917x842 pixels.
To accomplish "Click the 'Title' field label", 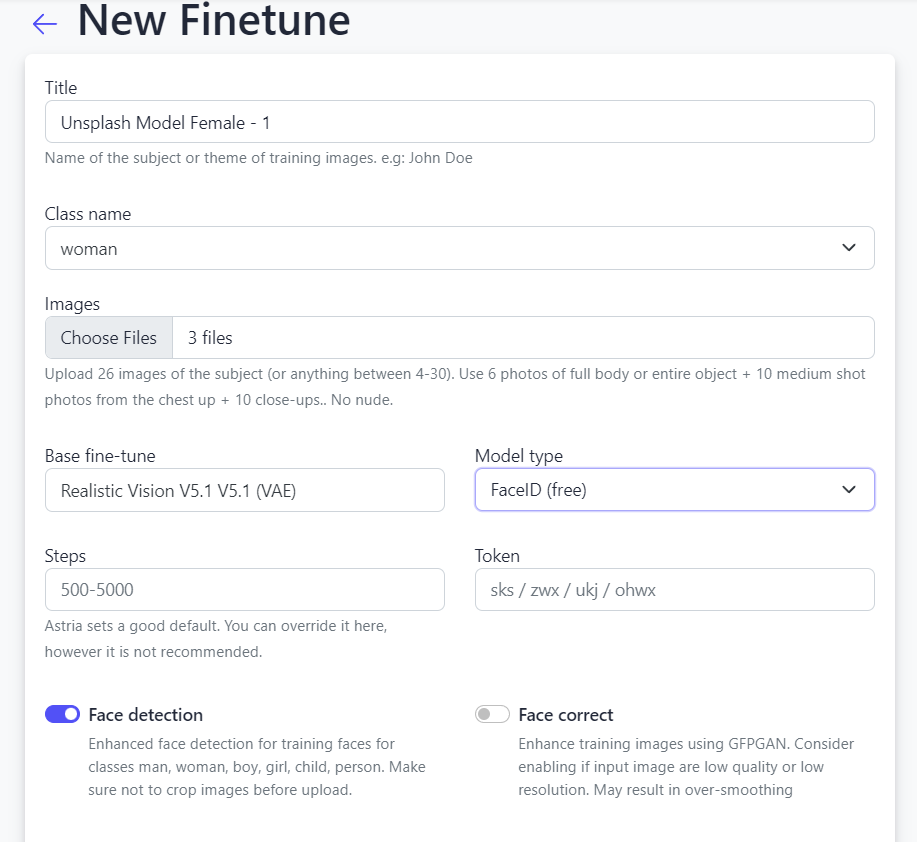I will coord(61,88).
